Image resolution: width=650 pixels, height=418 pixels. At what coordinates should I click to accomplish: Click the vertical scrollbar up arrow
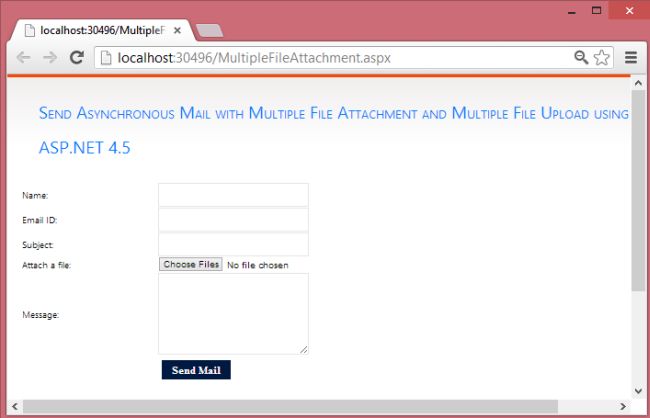[x=638, y=83]
